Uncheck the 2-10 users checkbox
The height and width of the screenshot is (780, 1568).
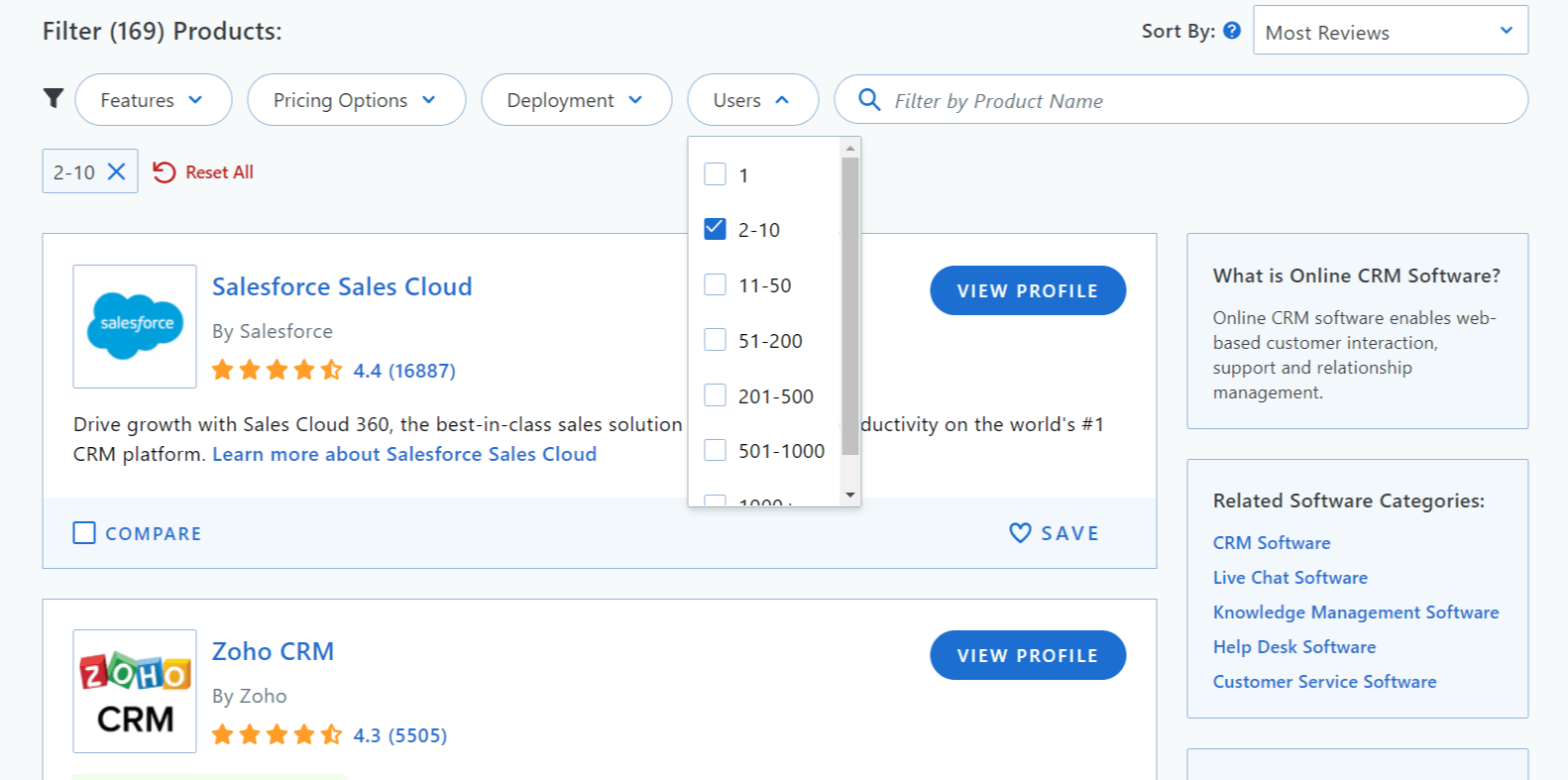pos(715,229)
